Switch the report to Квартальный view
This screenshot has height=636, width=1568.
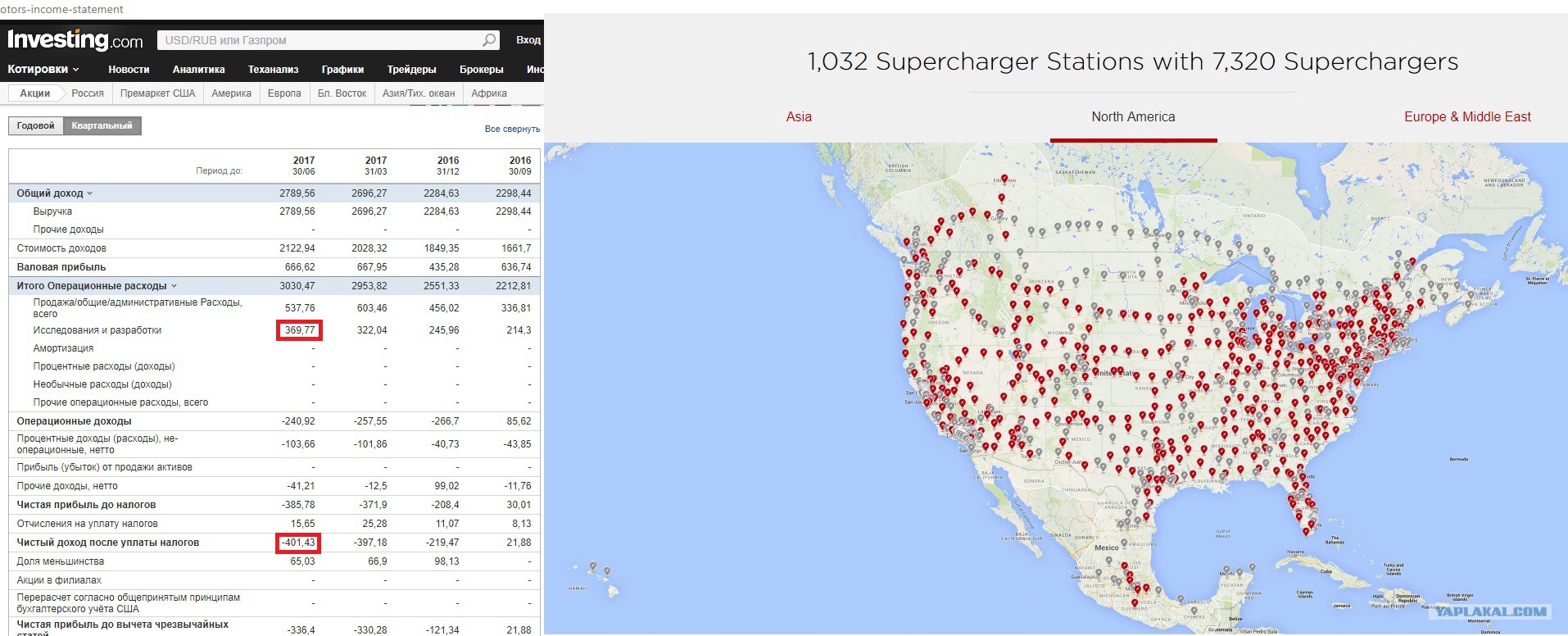(102, 125)
